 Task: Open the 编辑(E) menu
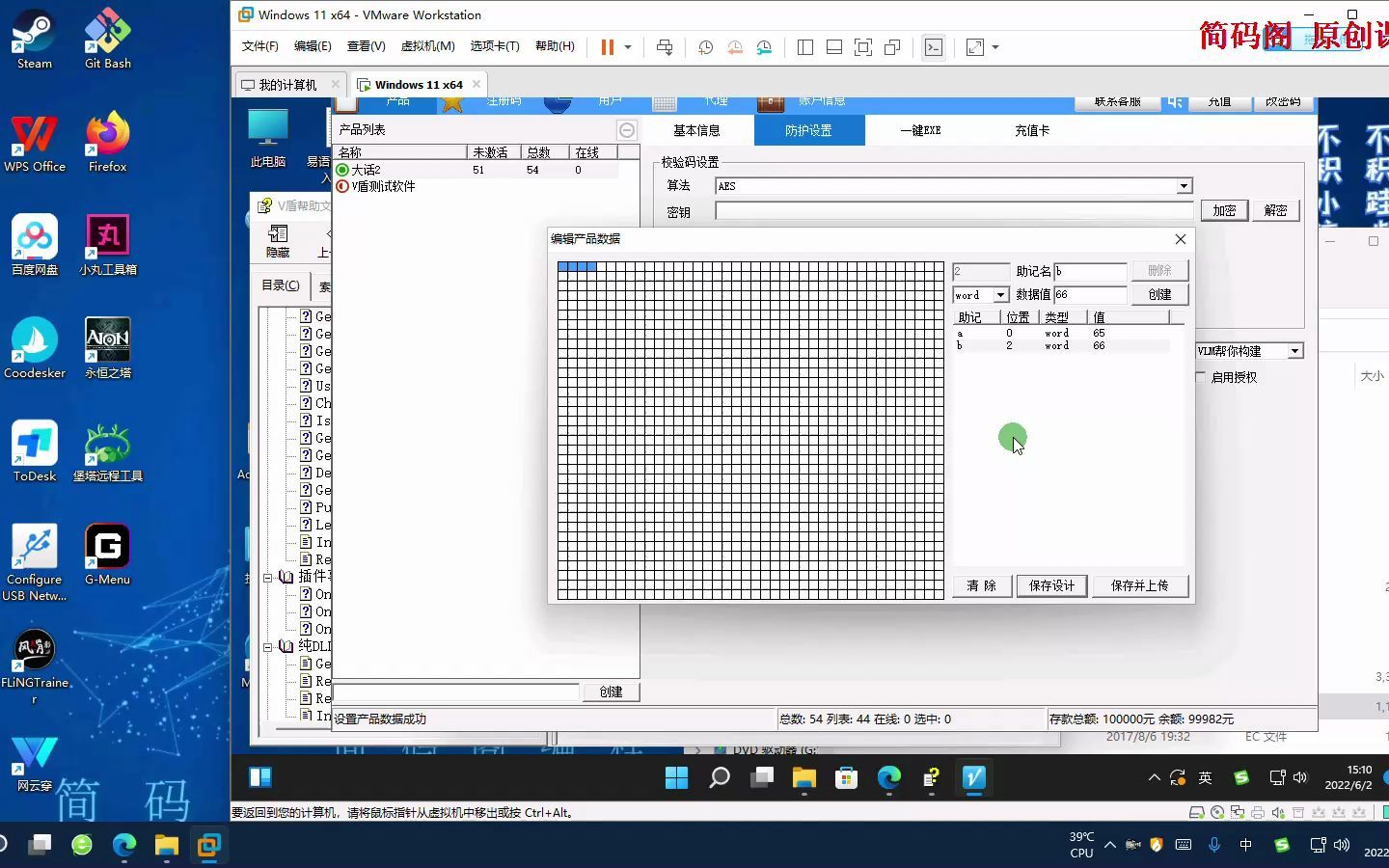pyautogui.click(x=313, y=46)
